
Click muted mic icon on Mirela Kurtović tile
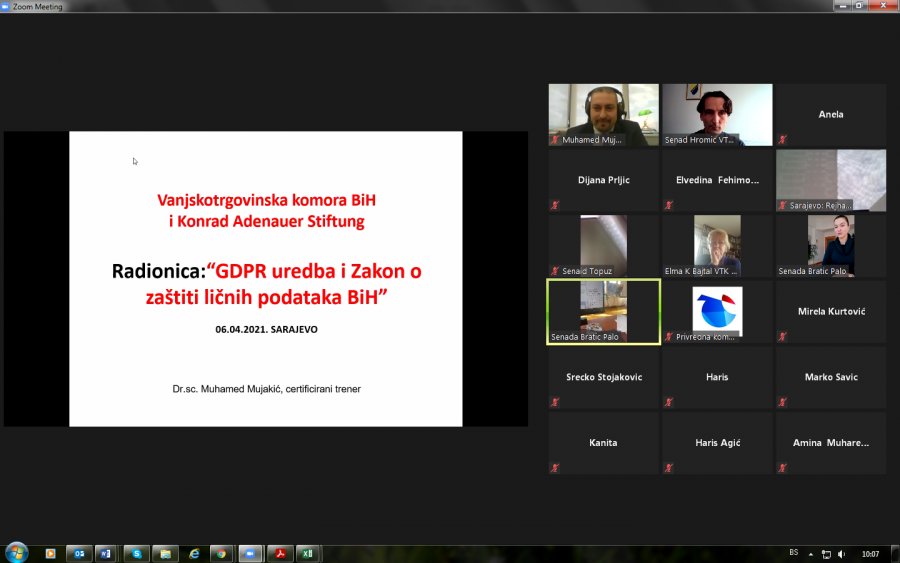[x=782, y=336]
